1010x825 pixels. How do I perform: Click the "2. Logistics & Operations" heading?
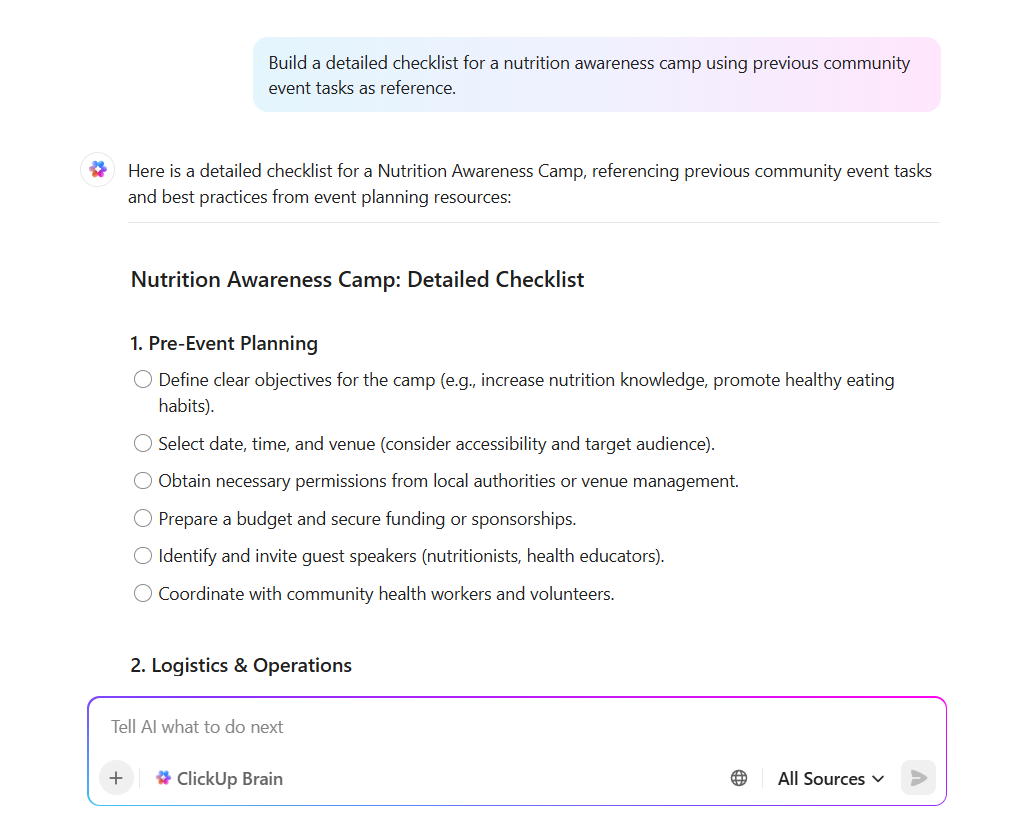240,664
